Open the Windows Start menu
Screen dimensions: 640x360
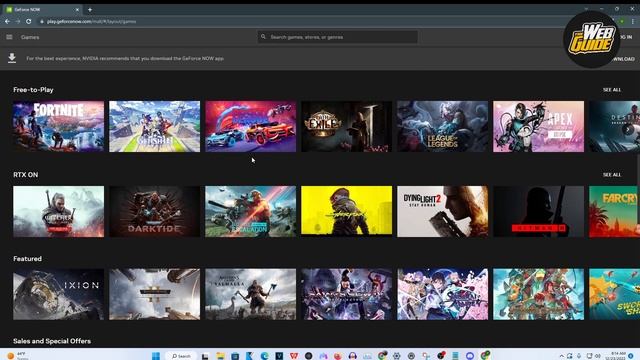(x=156, y=356)
